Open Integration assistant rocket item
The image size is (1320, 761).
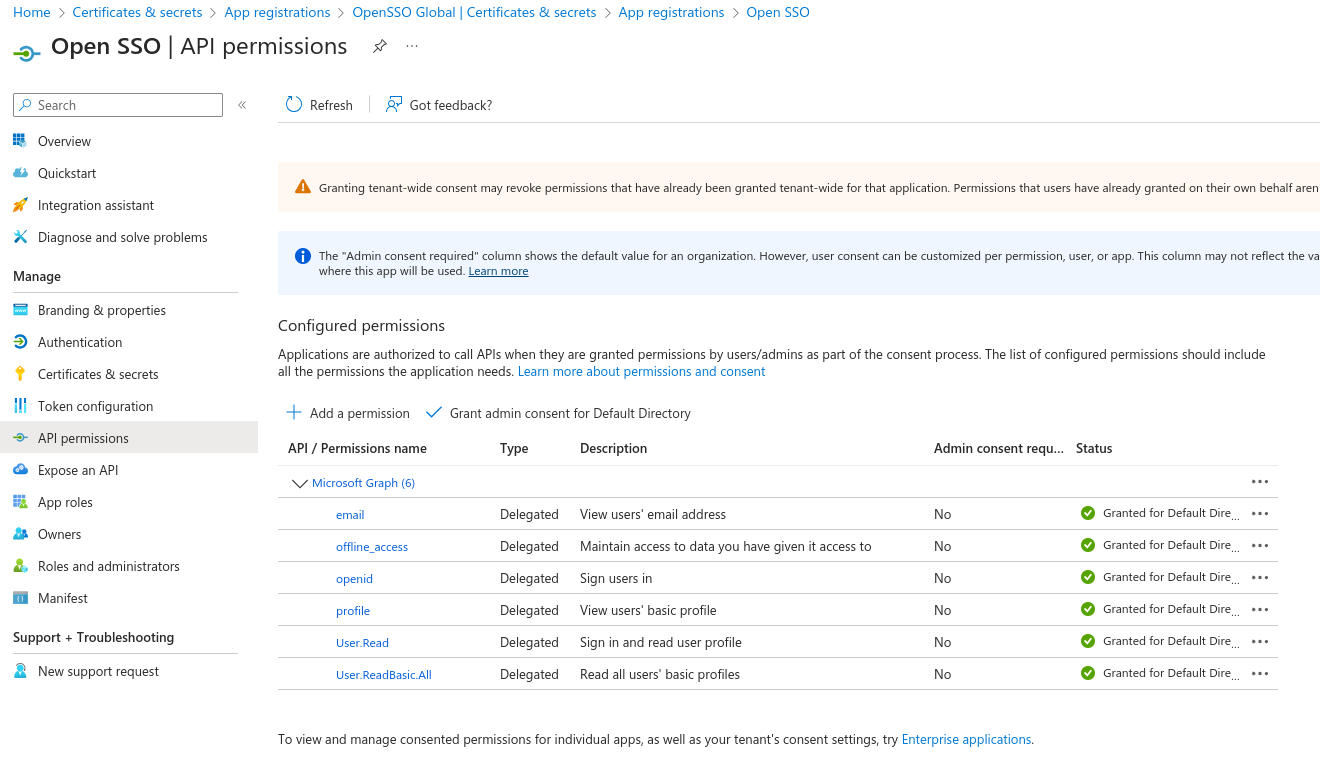click(x=96, y=205)
